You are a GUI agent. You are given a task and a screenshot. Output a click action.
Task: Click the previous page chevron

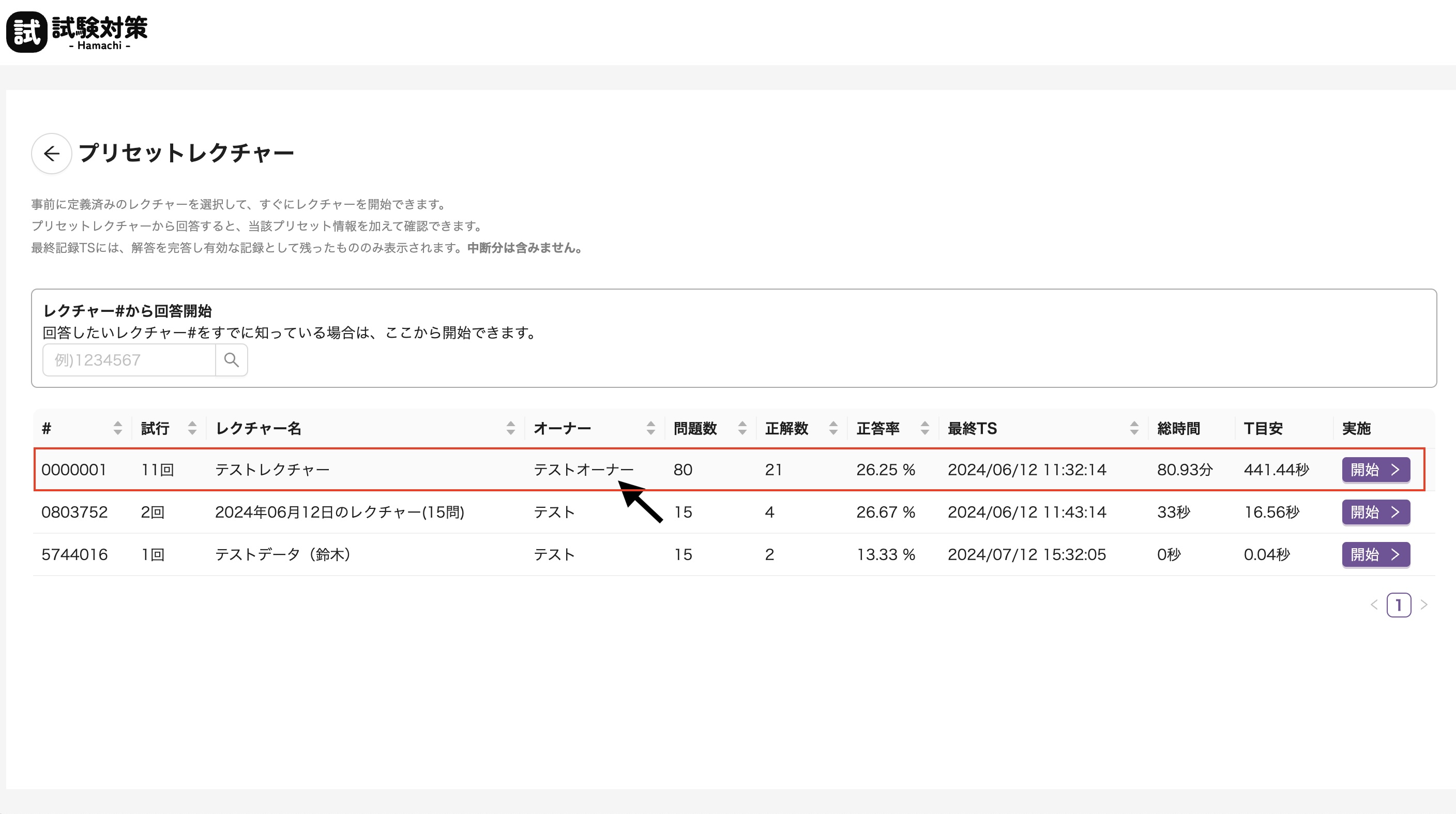[x=1374, y=606]
